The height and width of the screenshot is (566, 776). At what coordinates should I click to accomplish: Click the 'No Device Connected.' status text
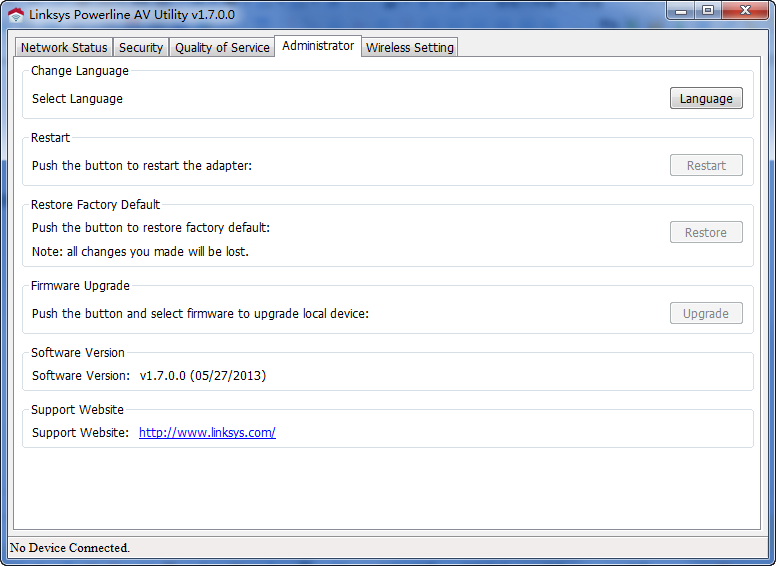click(x=70, y=548)
